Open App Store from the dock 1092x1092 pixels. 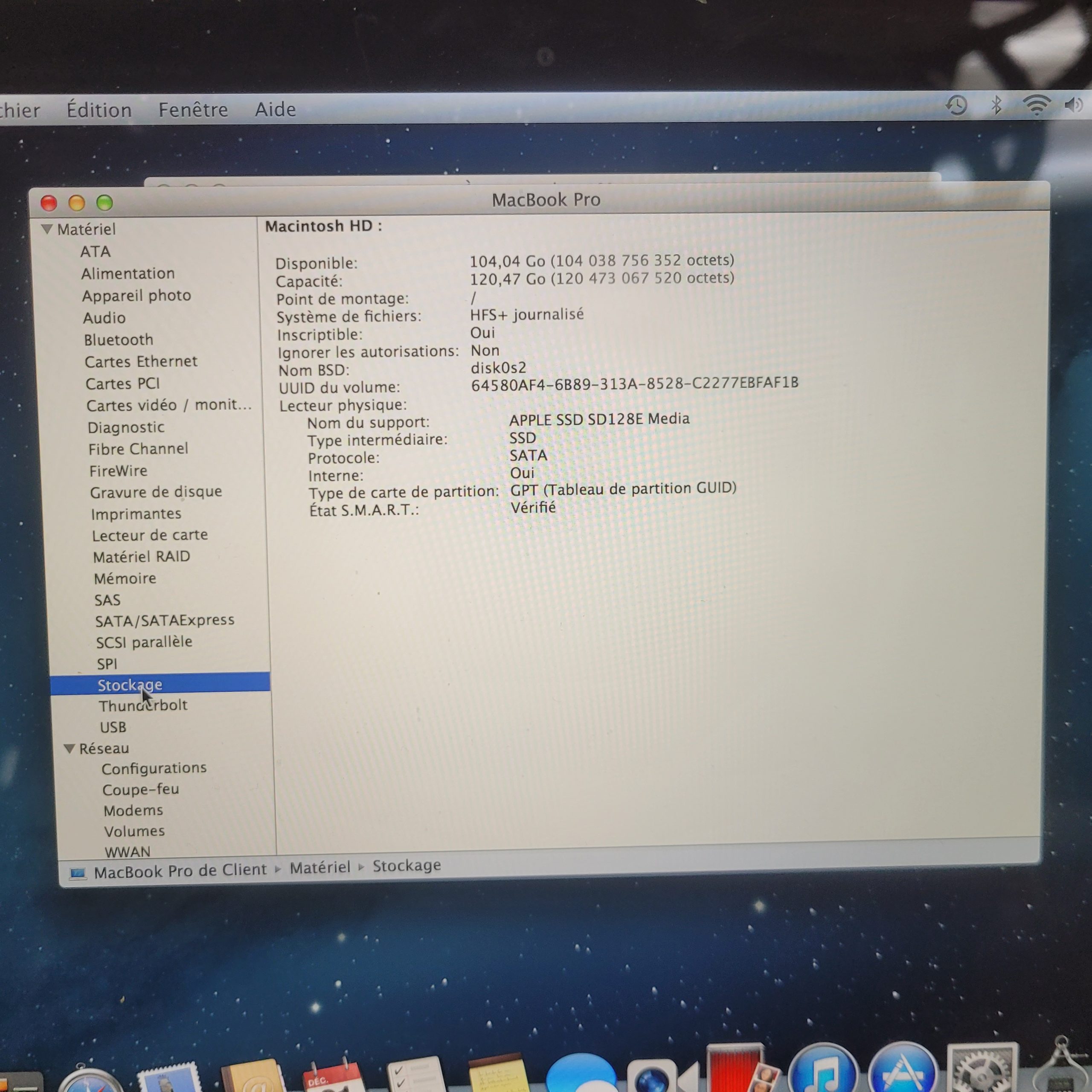coord(903,1071)
